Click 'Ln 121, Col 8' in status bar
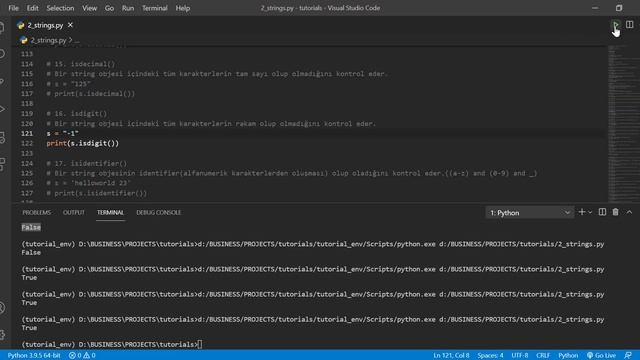The height and width of the screenshot is (360, 640). click(x=451, y=355)
